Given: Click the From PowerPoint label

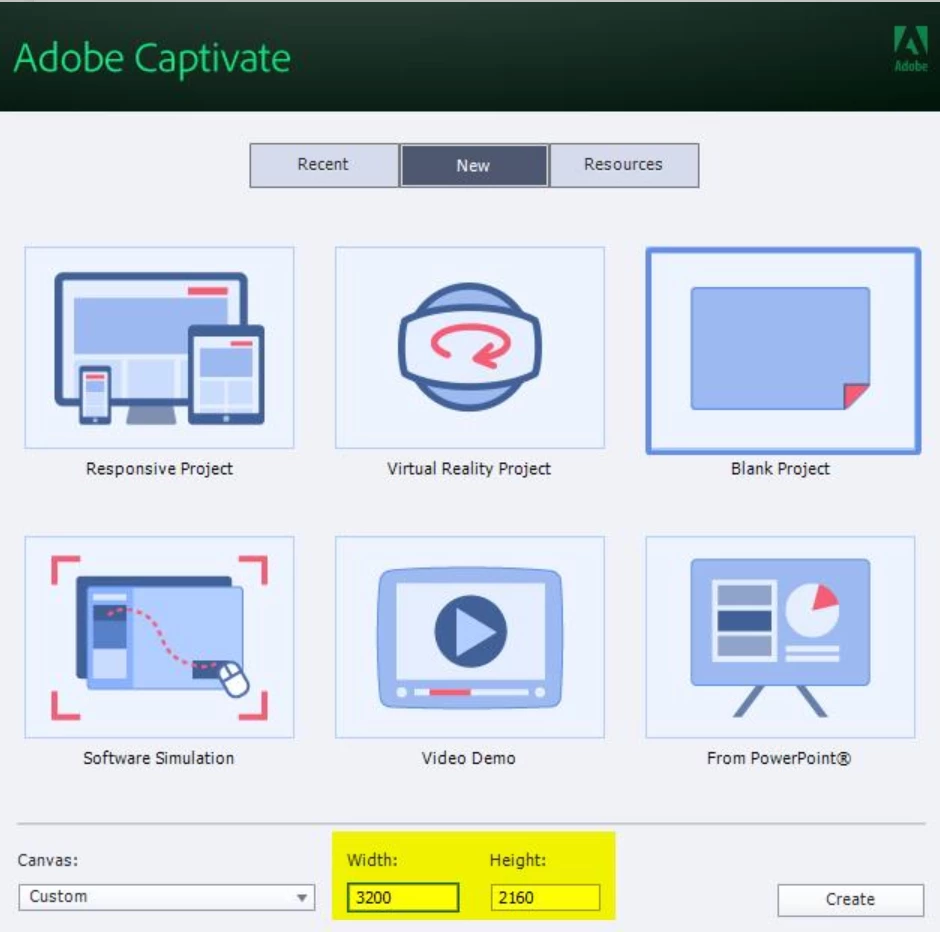Looking at the screenshot, I should [x=779, y=758].
